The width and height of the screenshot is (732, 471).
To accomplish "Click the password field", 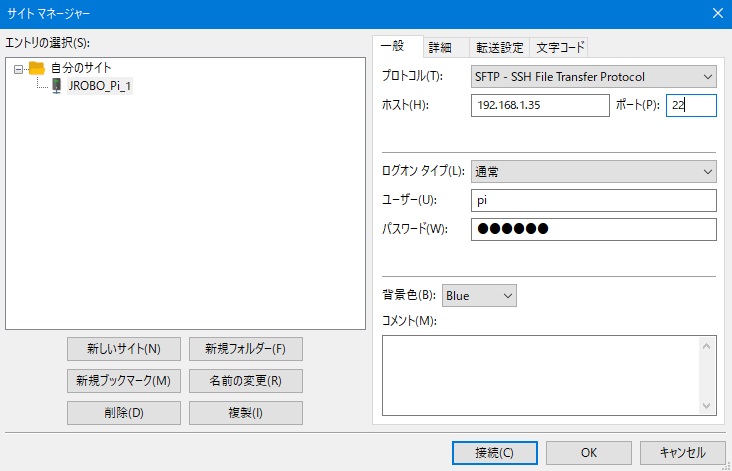I will (593, 229).
